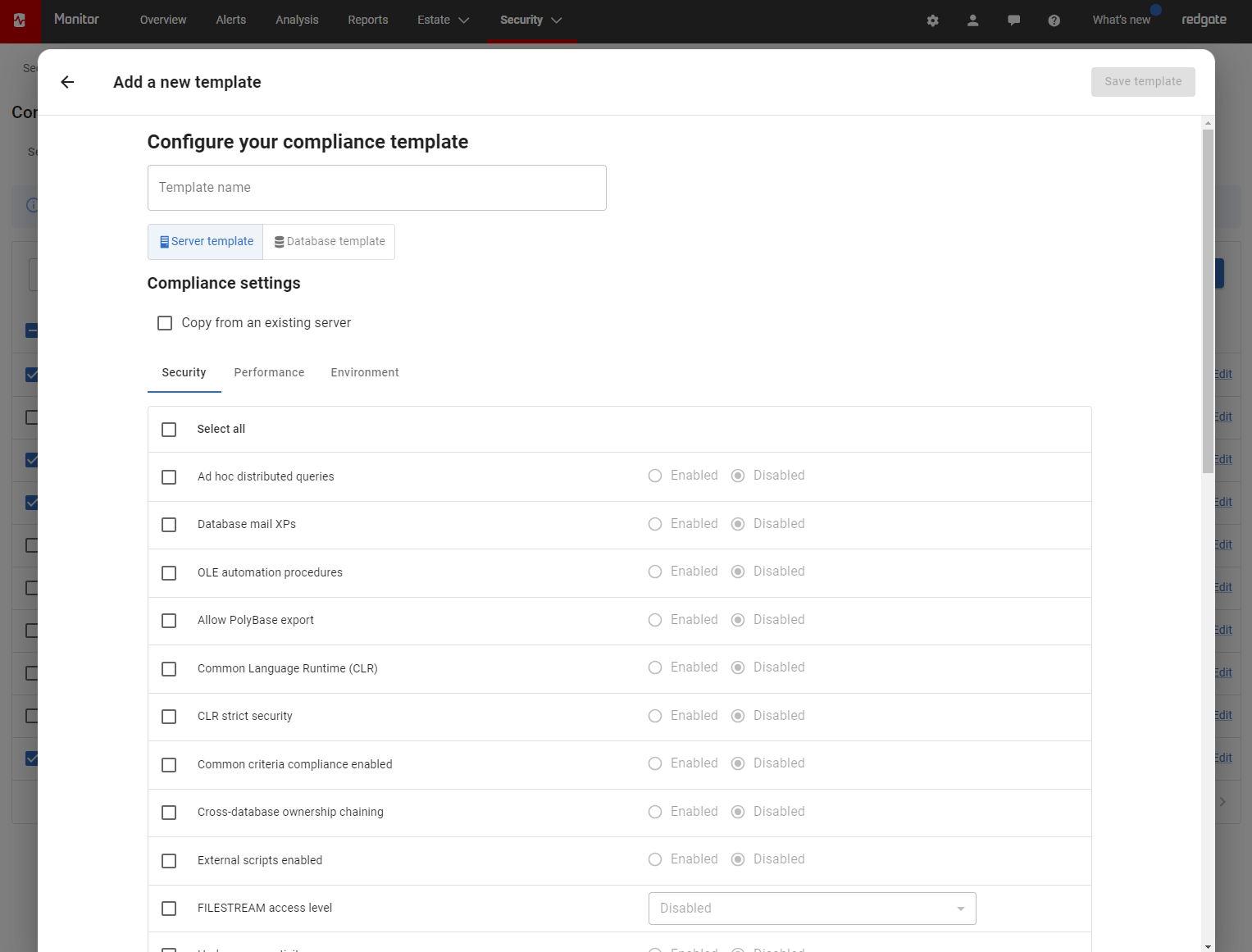Check Allow PolyBase export checkbox
The height and width of the screenshot is (952, 1252).
pyautogui.click(x=169, y=621)
